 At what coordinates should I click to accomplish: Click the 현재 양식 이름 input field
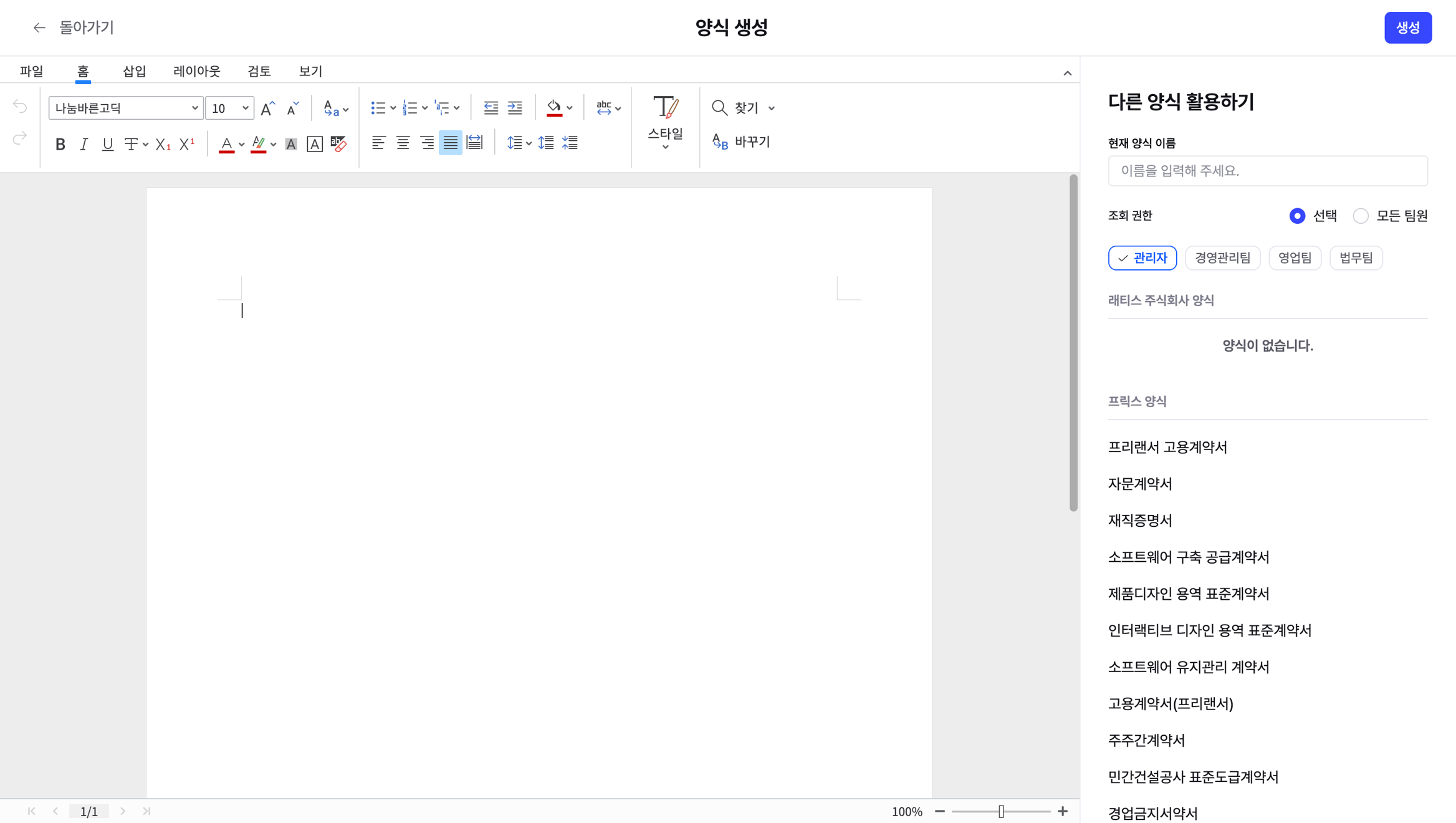1267,171
